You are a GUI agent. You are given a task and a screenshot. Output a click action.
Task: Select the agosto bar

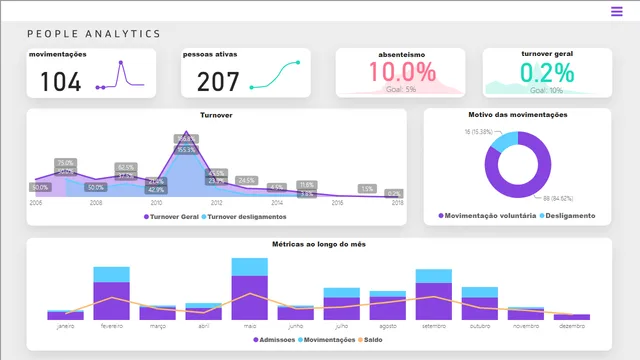pyautogui.click(x=388, y=305)
